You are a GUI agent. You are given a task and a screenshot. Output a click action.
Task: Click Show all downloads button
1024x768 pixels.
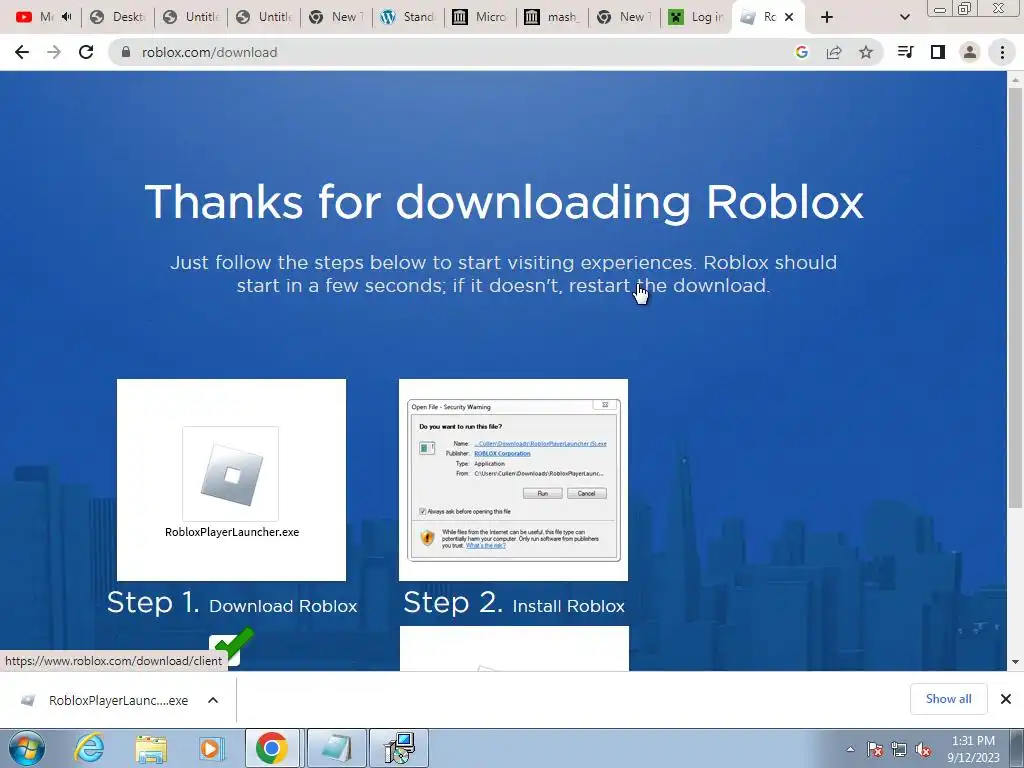point(948,699)
